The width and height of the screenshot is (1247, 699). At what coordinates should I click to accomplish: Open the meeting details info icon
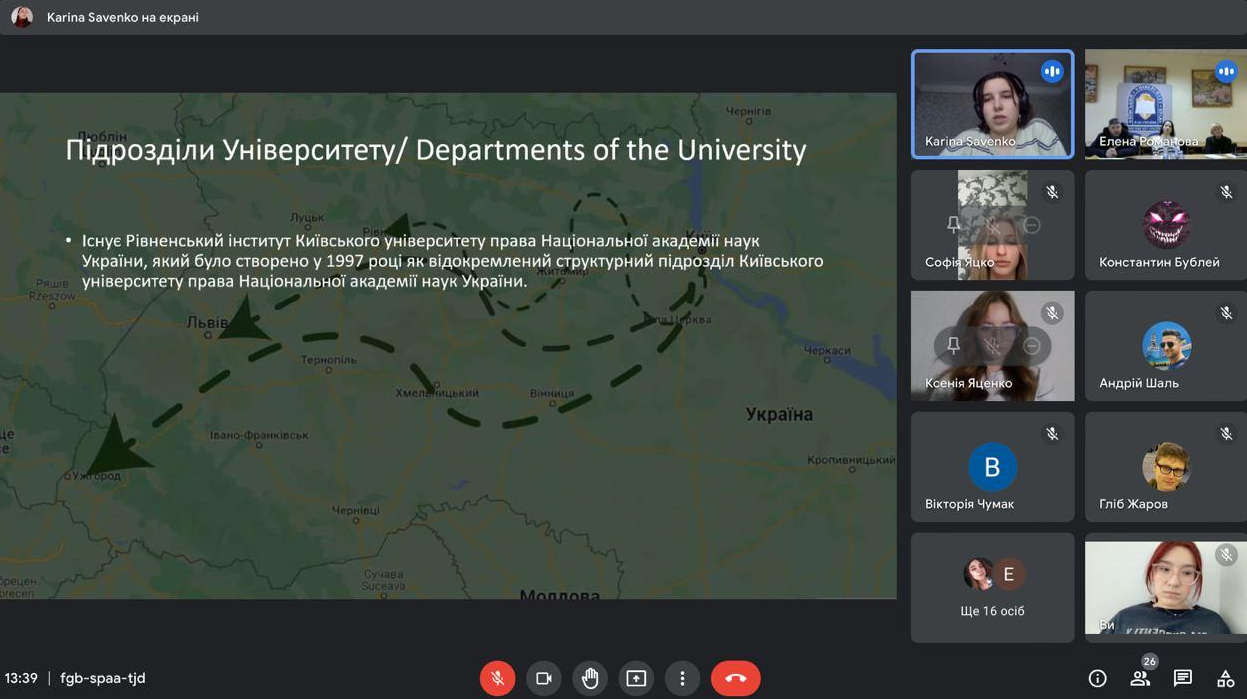click(x=1097, y=678)
